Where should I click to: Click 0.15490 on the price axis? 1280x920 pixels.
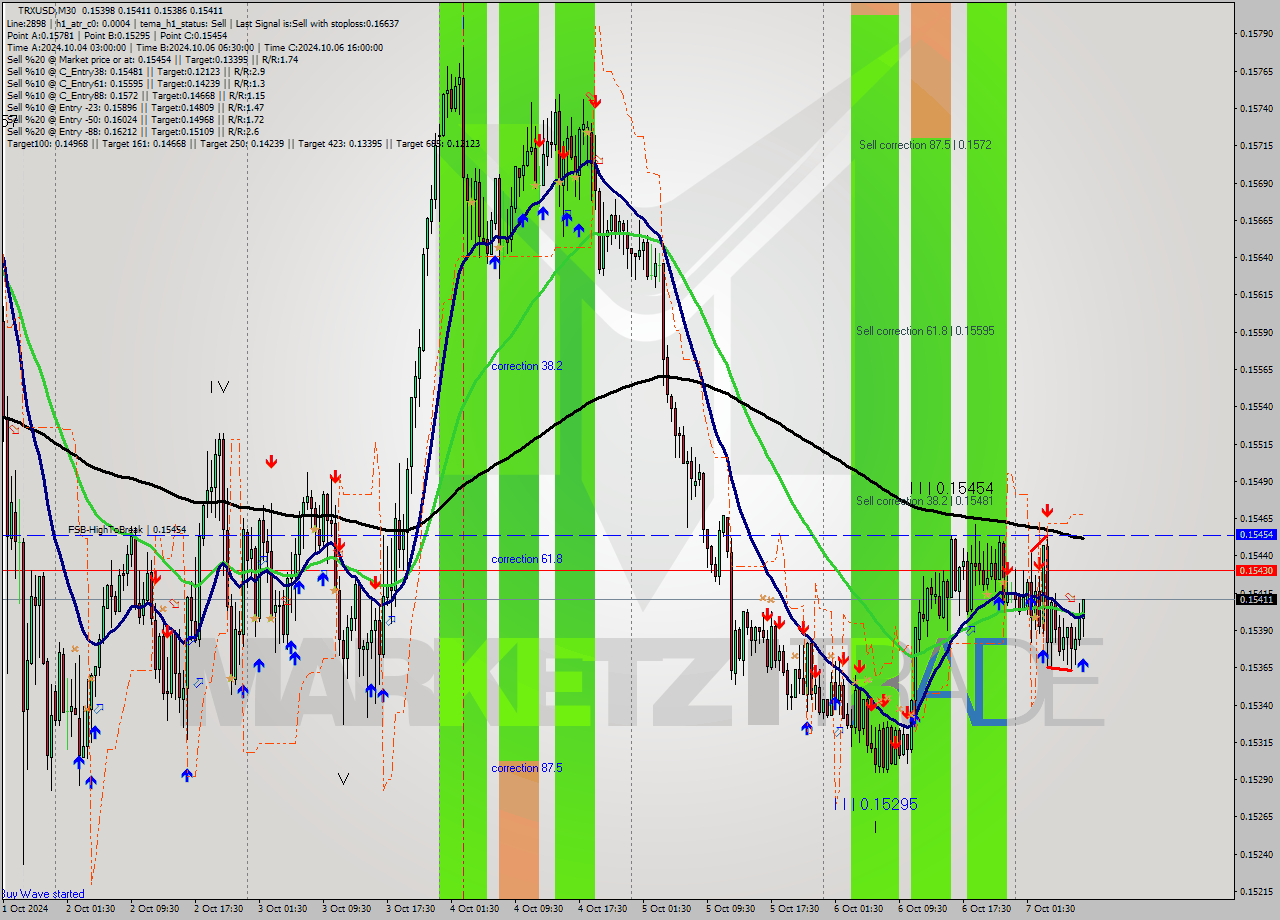tap(1256, 481)
